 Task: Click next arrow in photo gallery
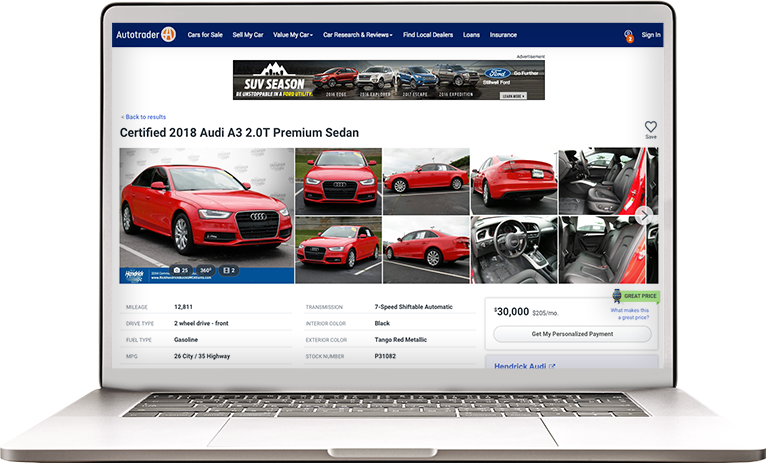click(x=644, y=215)
